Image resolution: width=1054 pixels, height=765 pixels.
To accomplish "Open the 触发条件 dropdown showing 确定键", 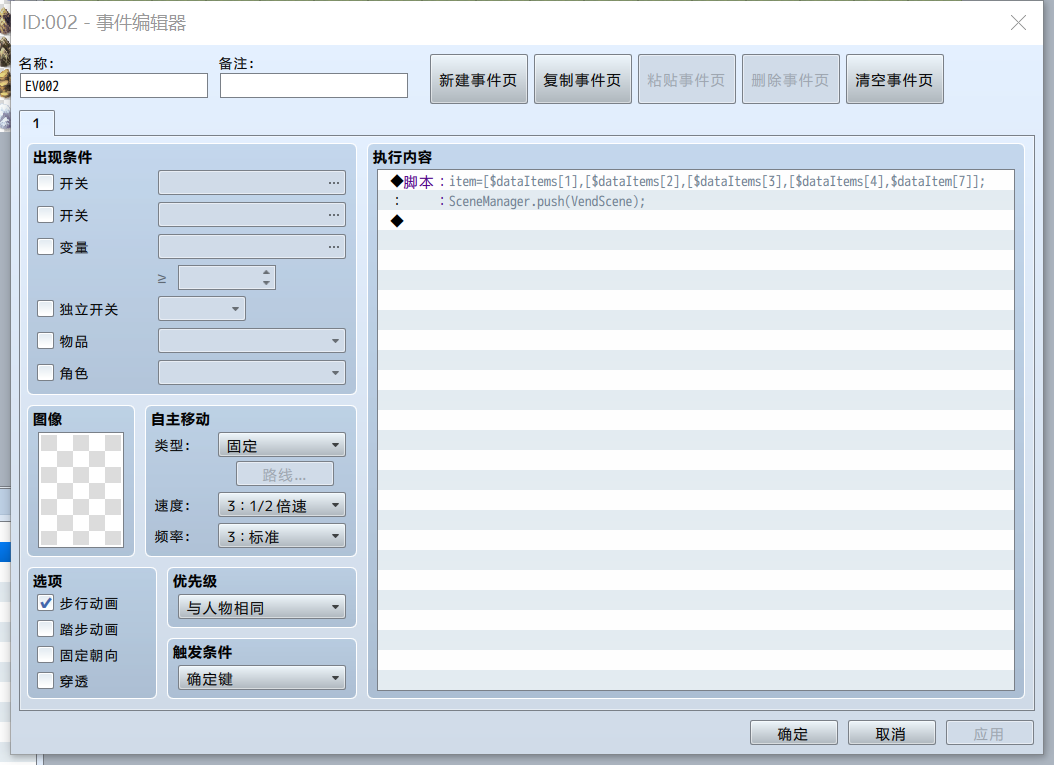I will point(261,678).
